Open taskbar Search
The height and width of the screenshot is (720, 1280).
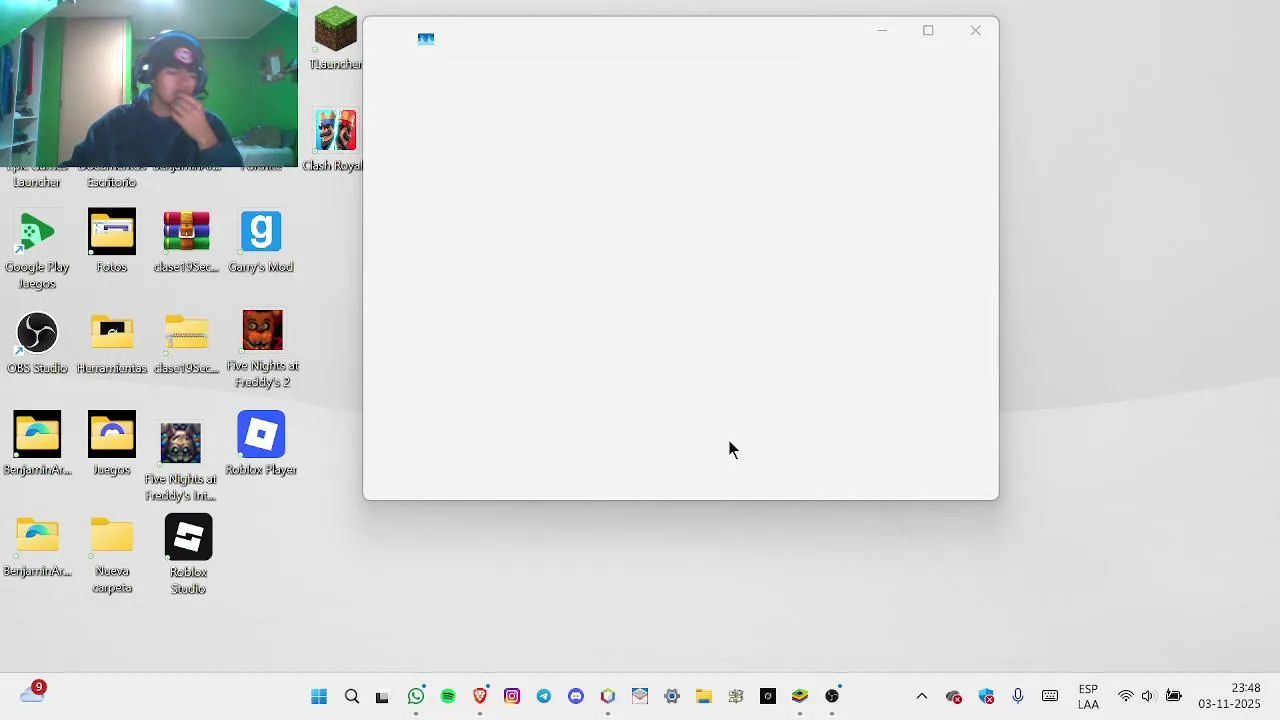(352, 697)
